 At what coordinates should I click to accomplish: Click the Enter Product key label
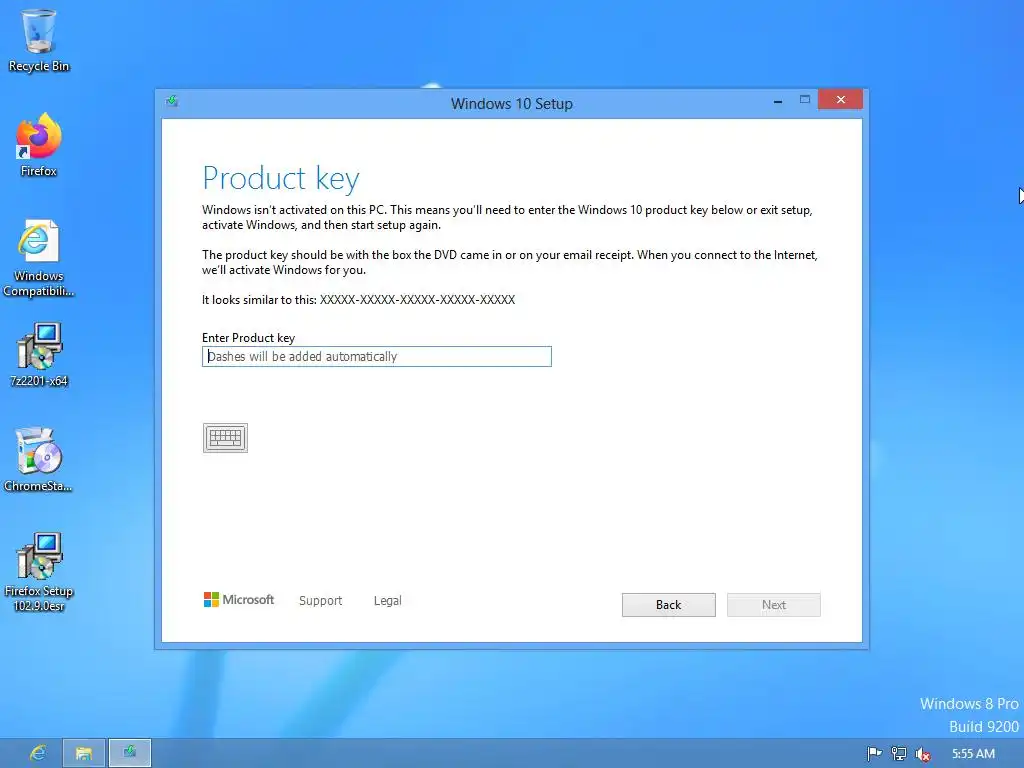248,338
